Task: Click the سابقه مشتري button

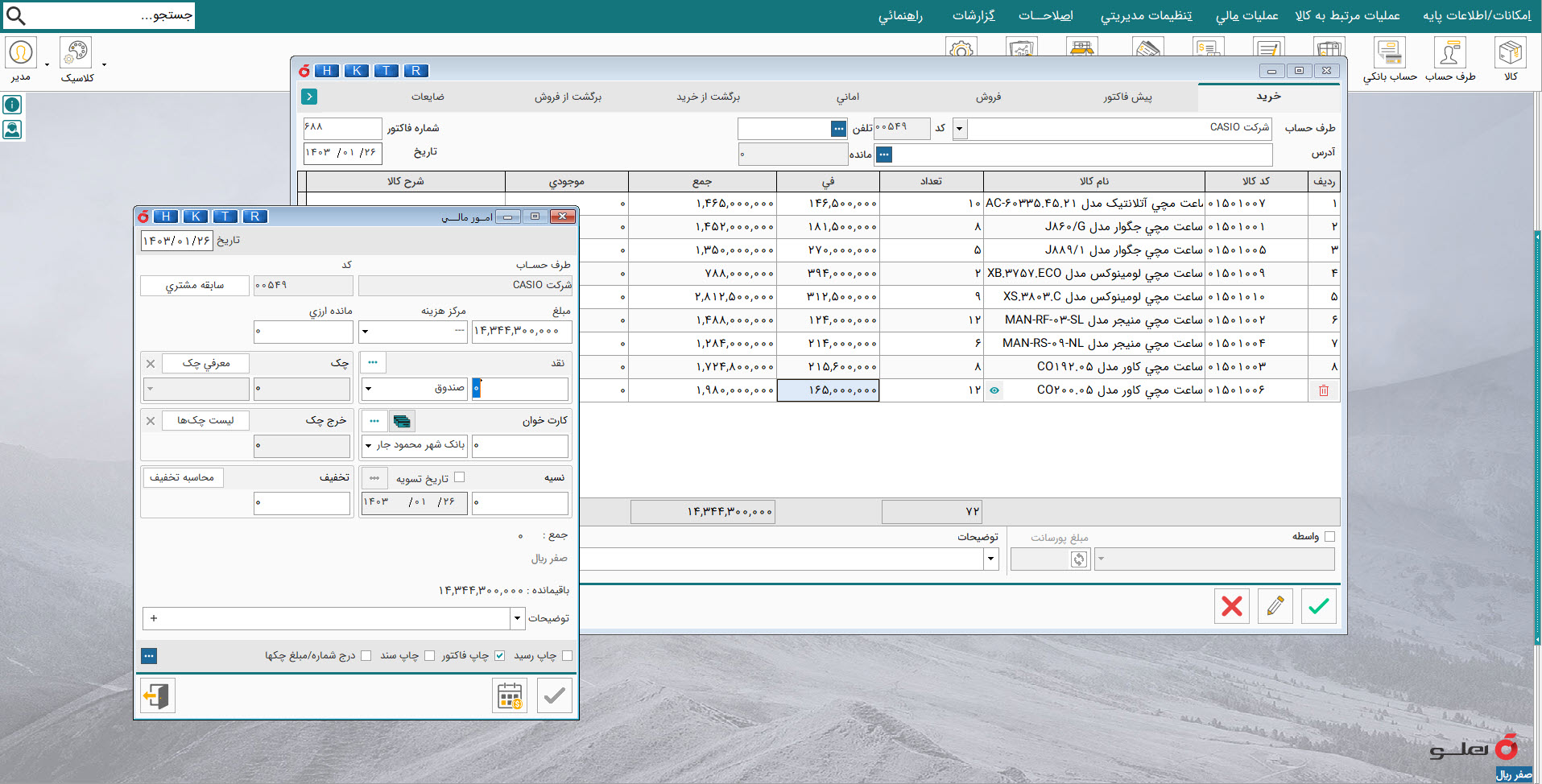Action: pos(195,286)
